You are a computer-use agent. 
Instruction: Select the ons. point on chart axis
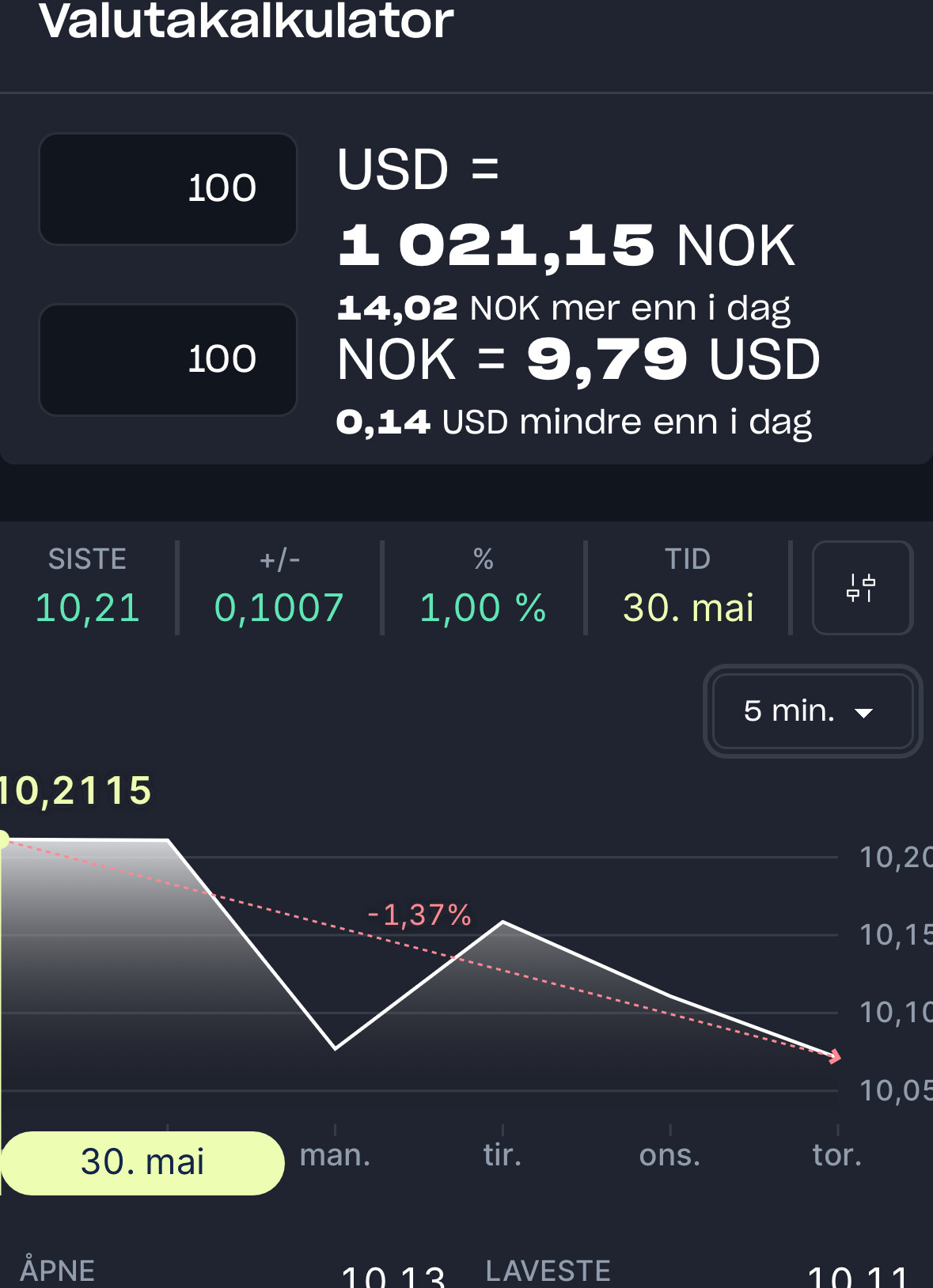(x=669, y=1155)
